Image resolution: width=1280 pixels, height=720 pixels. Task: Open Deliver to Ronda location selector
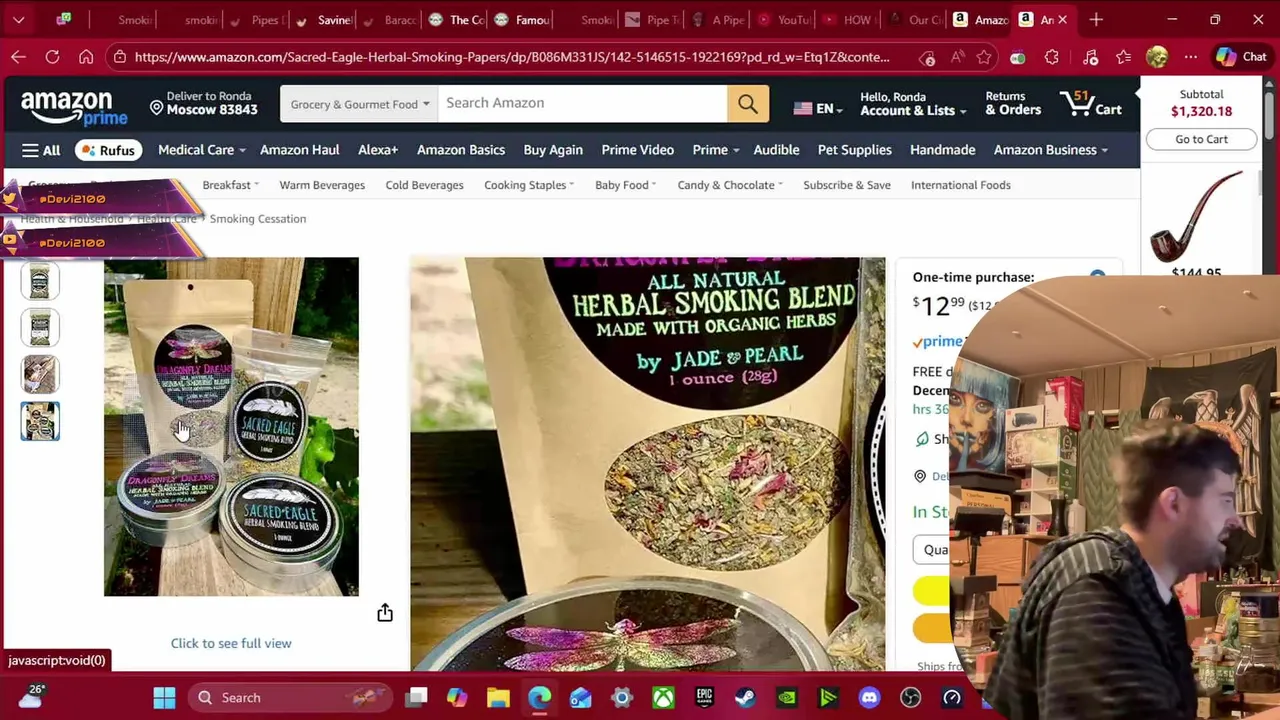pyautogui.click(x=204, y=103)
